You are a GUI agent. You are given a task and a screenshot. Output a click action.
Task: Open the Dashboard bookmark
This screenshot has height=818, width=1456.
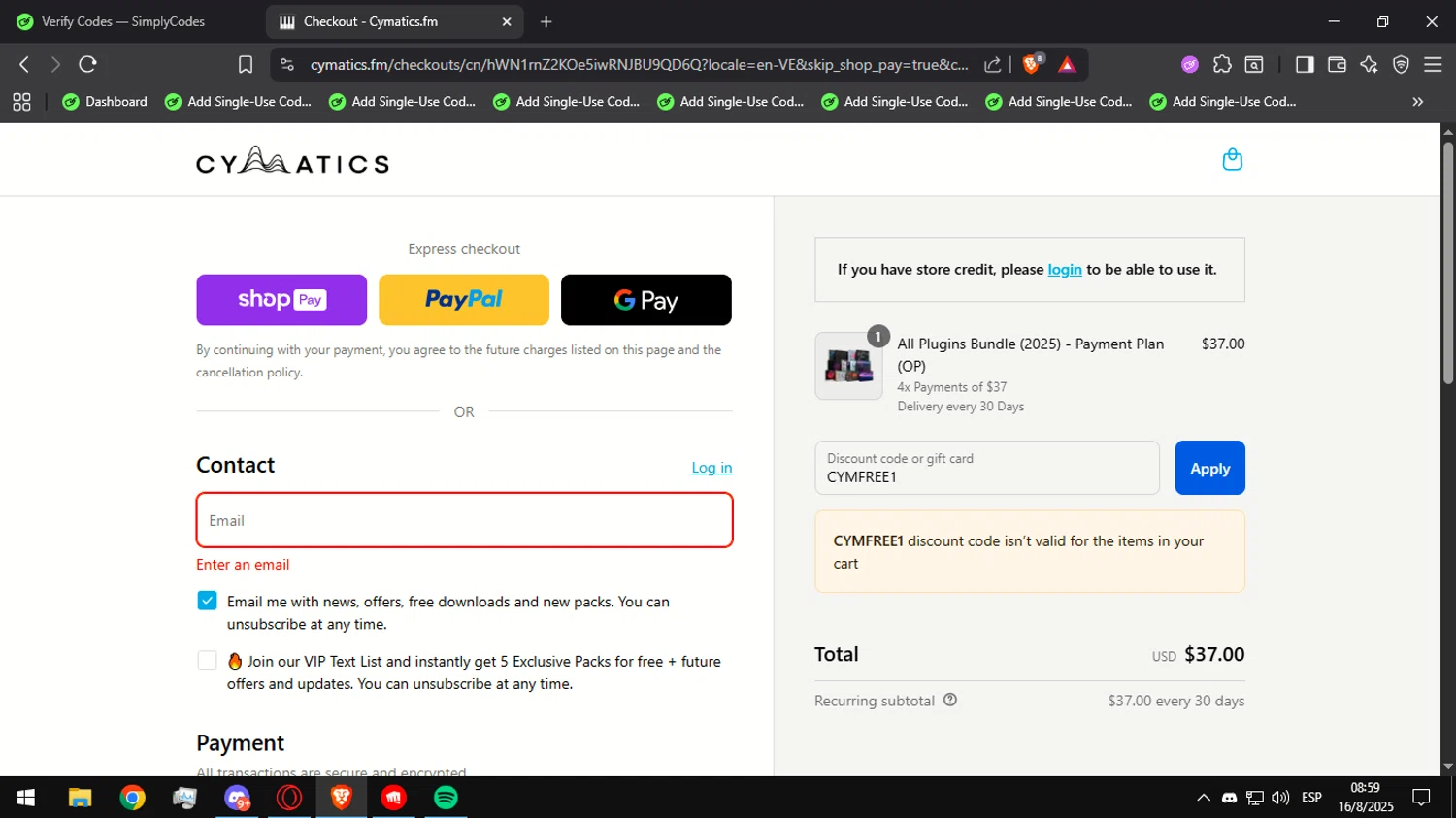coord(105,101)
